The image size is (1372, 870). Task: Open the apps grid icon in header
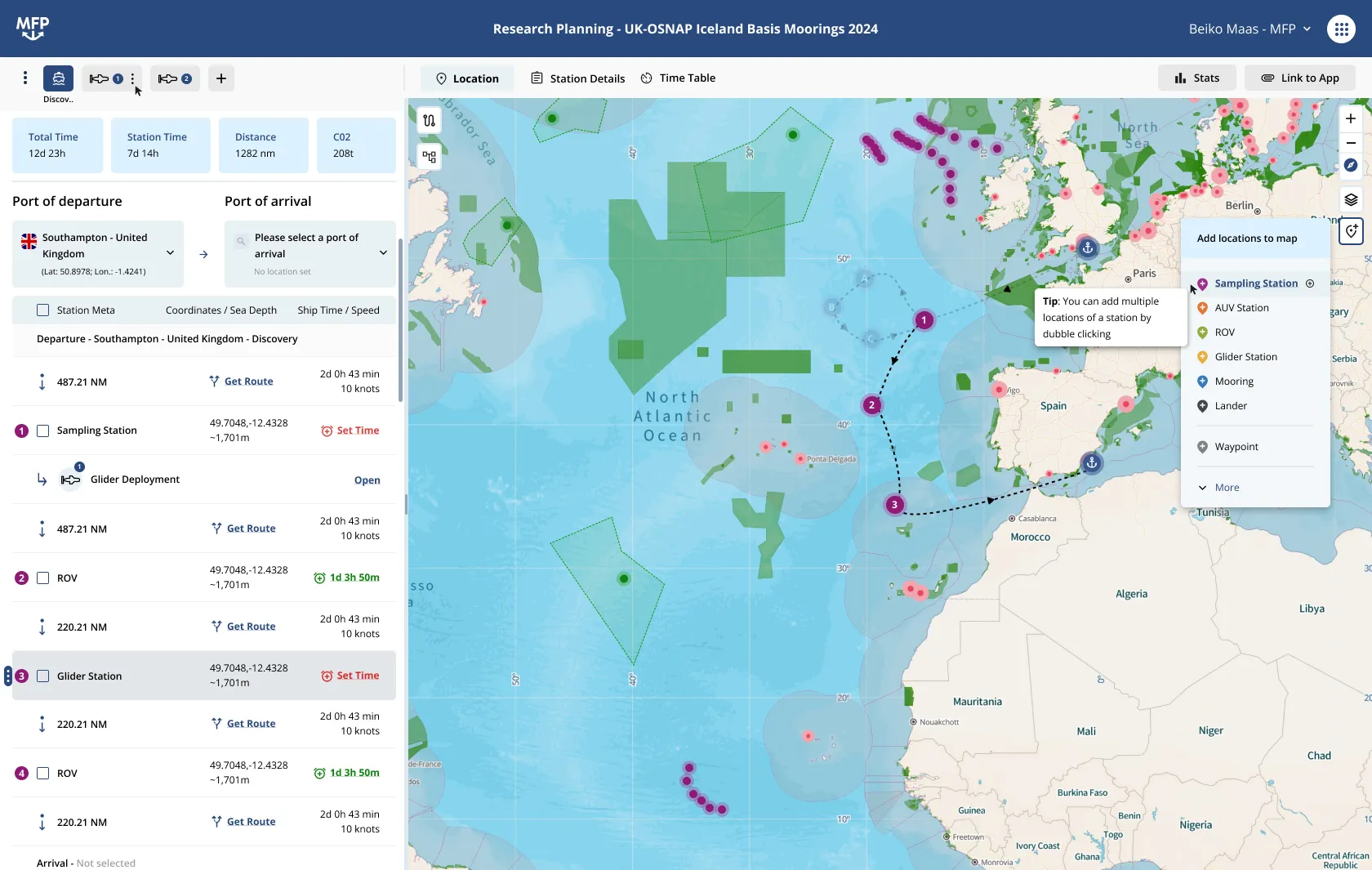tap(1341, 29)
